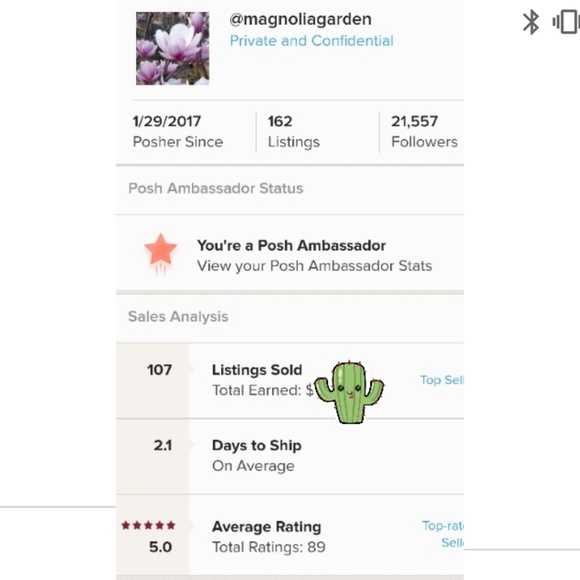Tap the Bluetooth status icon
This screenshot has width=580, height=580.
(531, 22)
